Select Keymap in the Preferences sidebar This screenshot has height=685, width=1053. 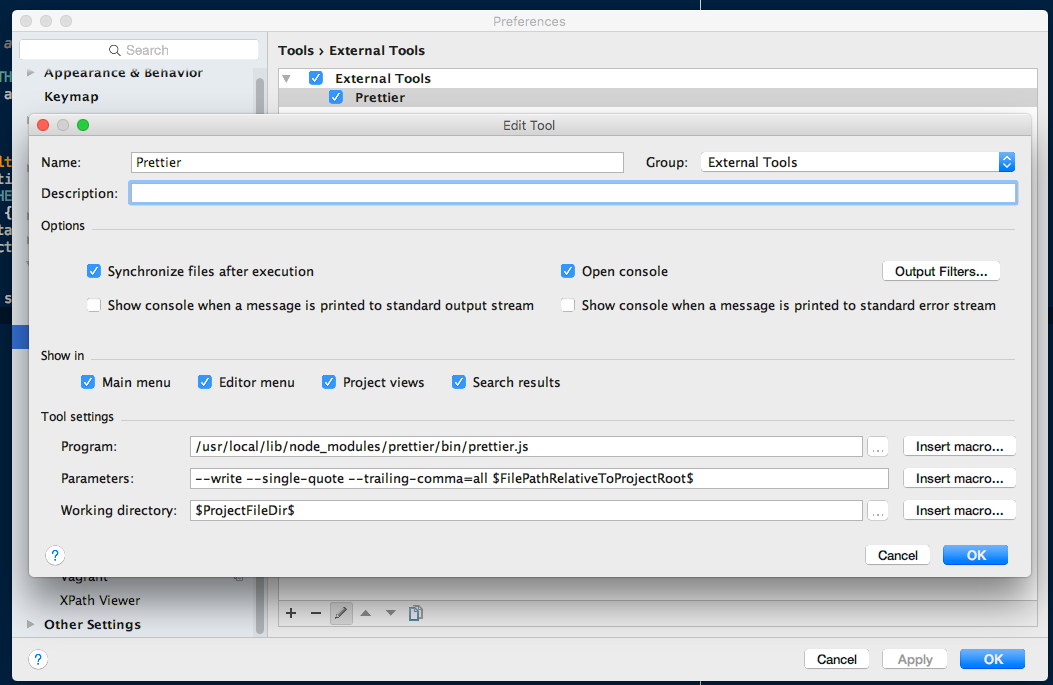click(71, 96)
